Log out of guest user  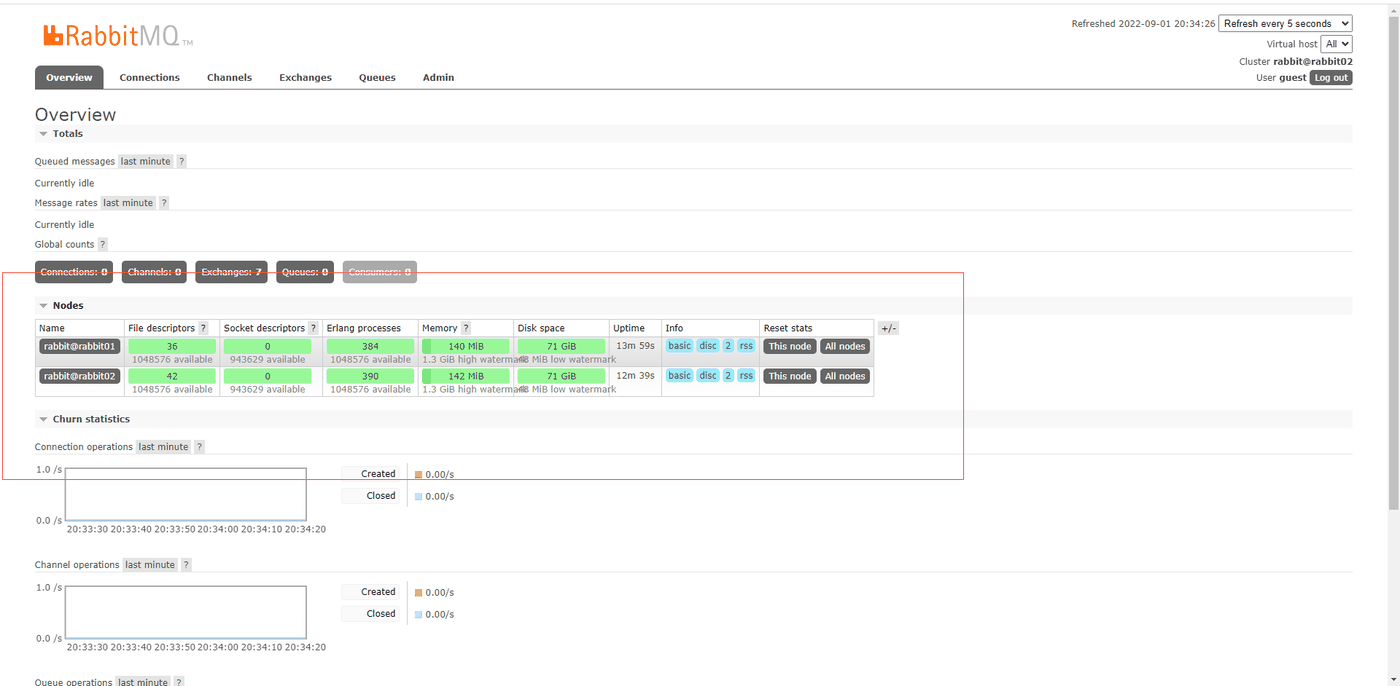coord(1331,77)
